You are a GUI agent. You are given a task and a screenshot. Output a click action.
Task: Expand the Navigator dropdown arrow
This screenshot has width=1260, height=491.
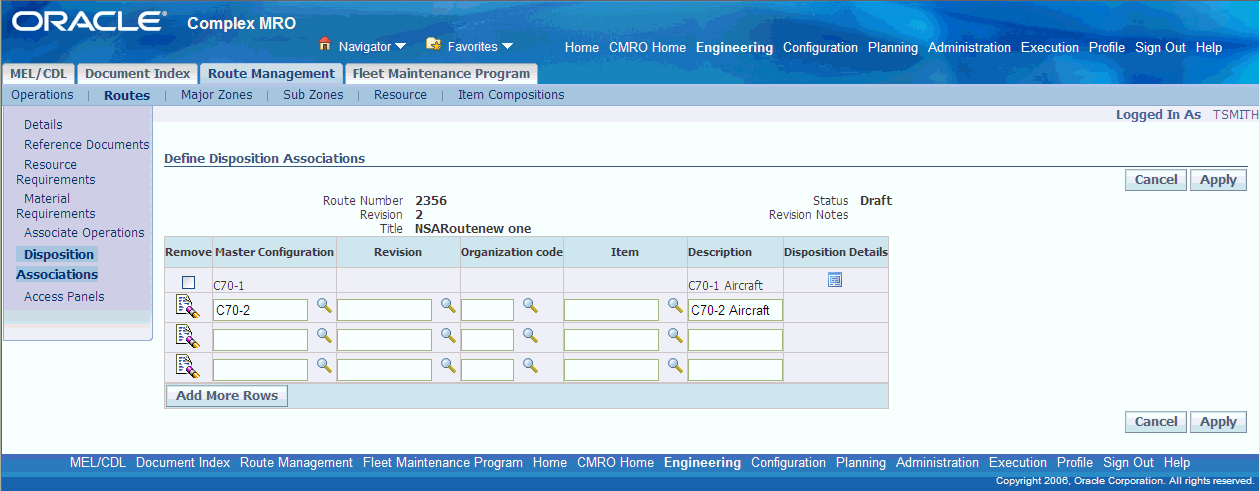coord(400,47)
